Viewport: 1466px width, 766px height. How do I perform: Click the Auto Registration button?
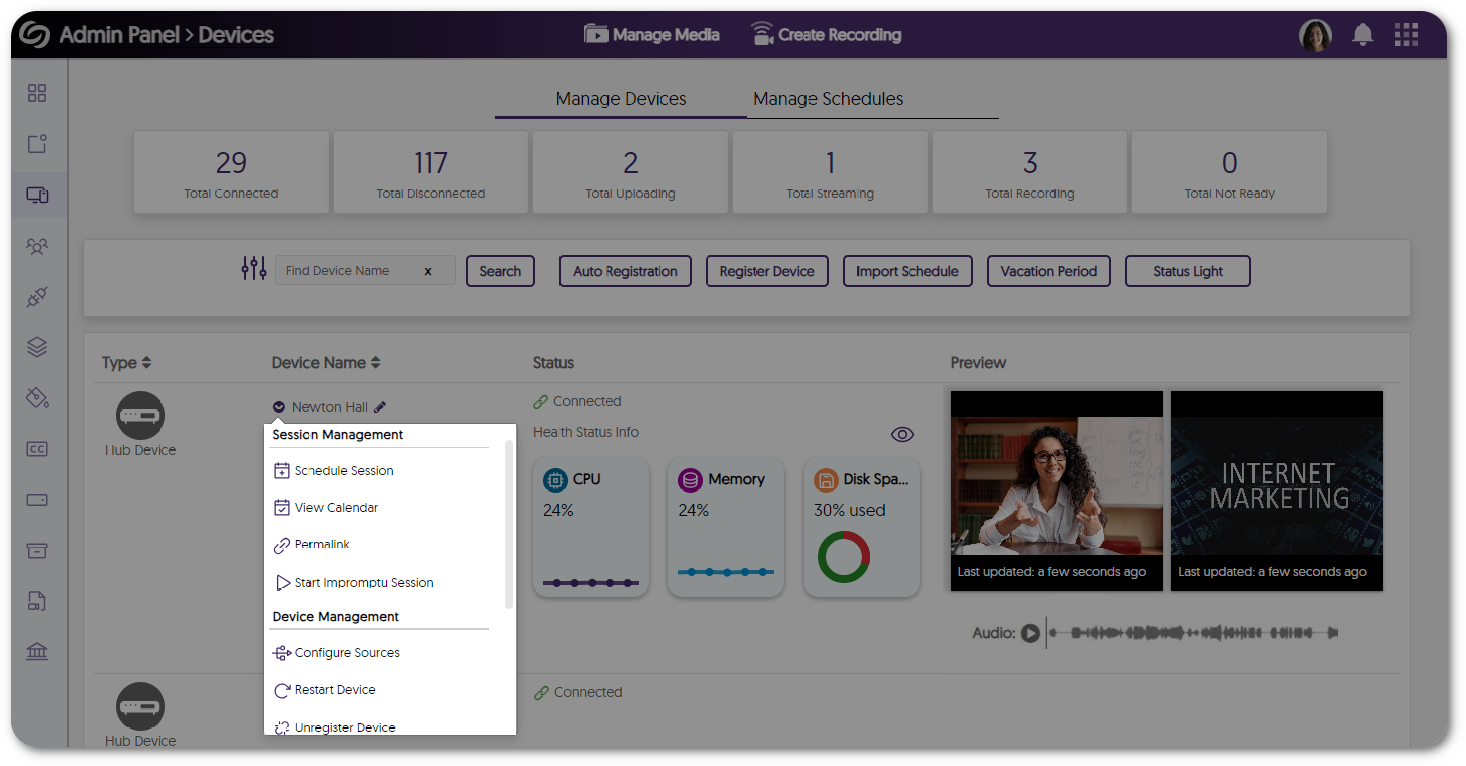pyautogui.click(x=625, y=271)
